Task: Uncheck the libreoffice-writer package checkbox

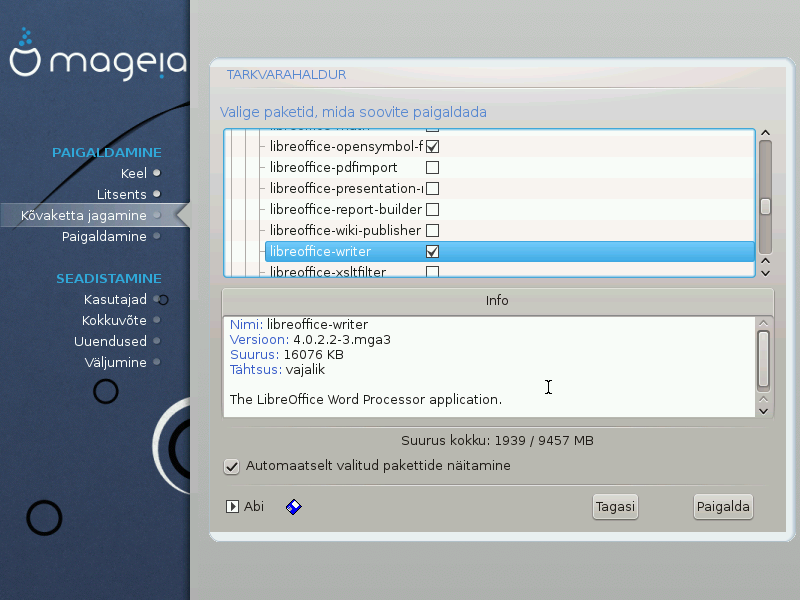Action: point(432,252)
